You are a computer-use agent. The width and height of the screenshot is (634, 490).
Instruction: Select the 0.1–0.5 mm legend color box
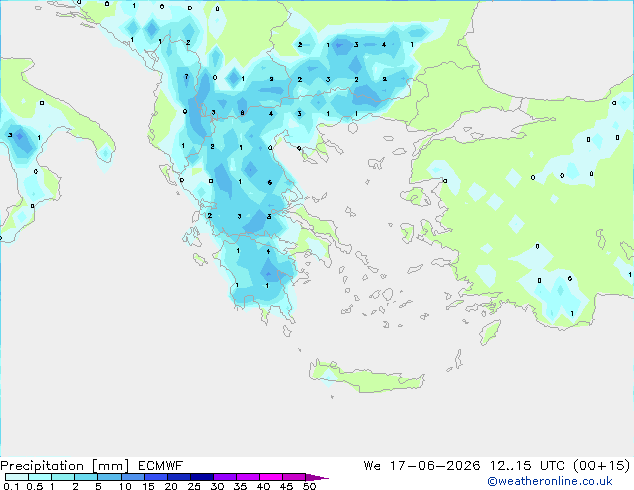tap(17, 477)
